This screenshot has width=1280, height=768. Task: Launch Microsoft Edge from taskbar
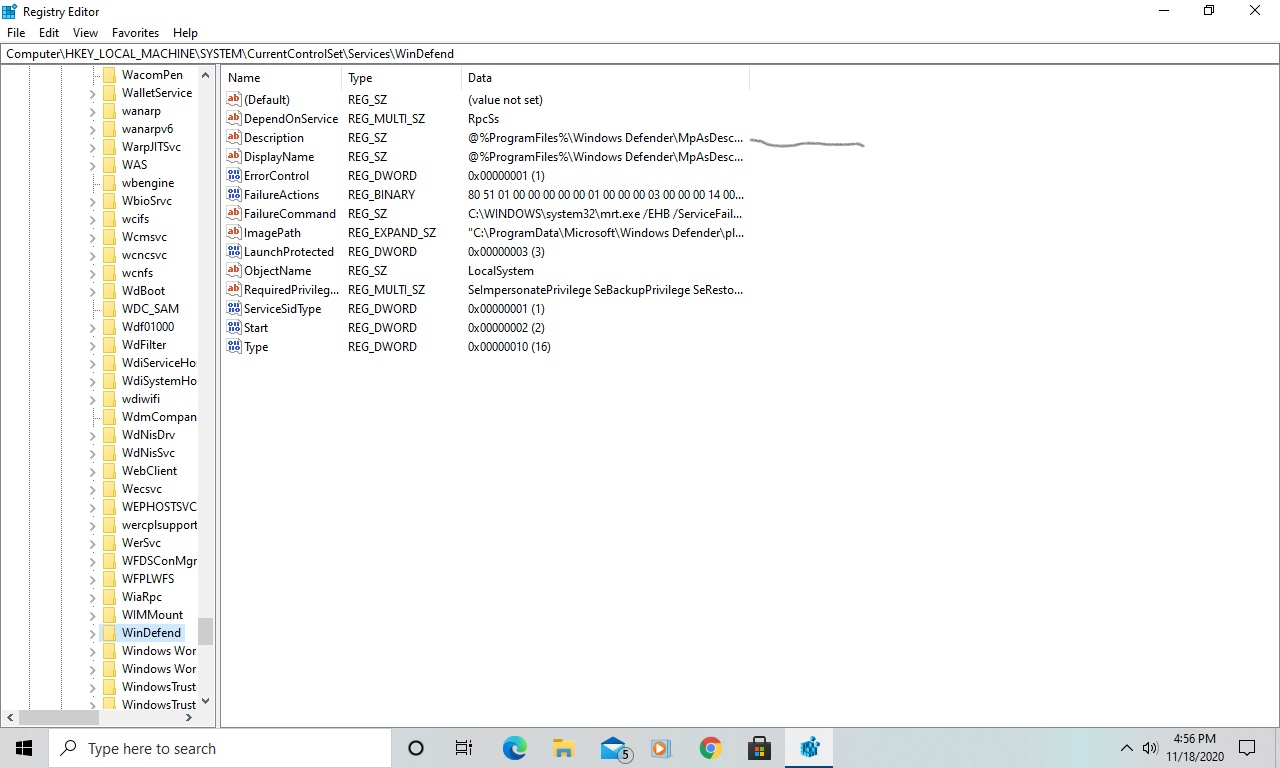click(x=514, y=748)
